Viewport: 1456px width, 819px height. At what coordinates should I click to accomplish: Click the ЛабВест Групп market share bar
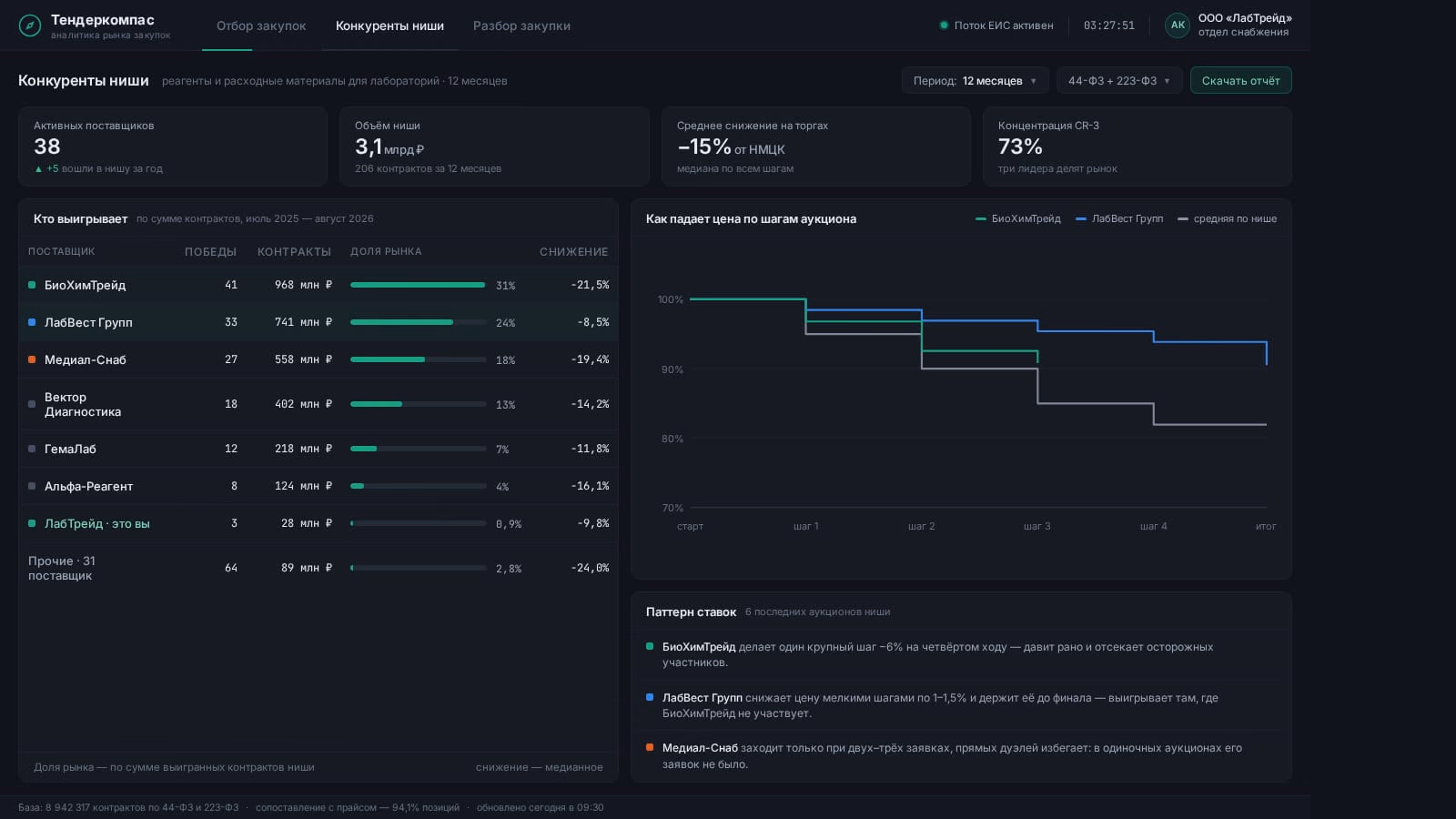(x=419, y=322)
